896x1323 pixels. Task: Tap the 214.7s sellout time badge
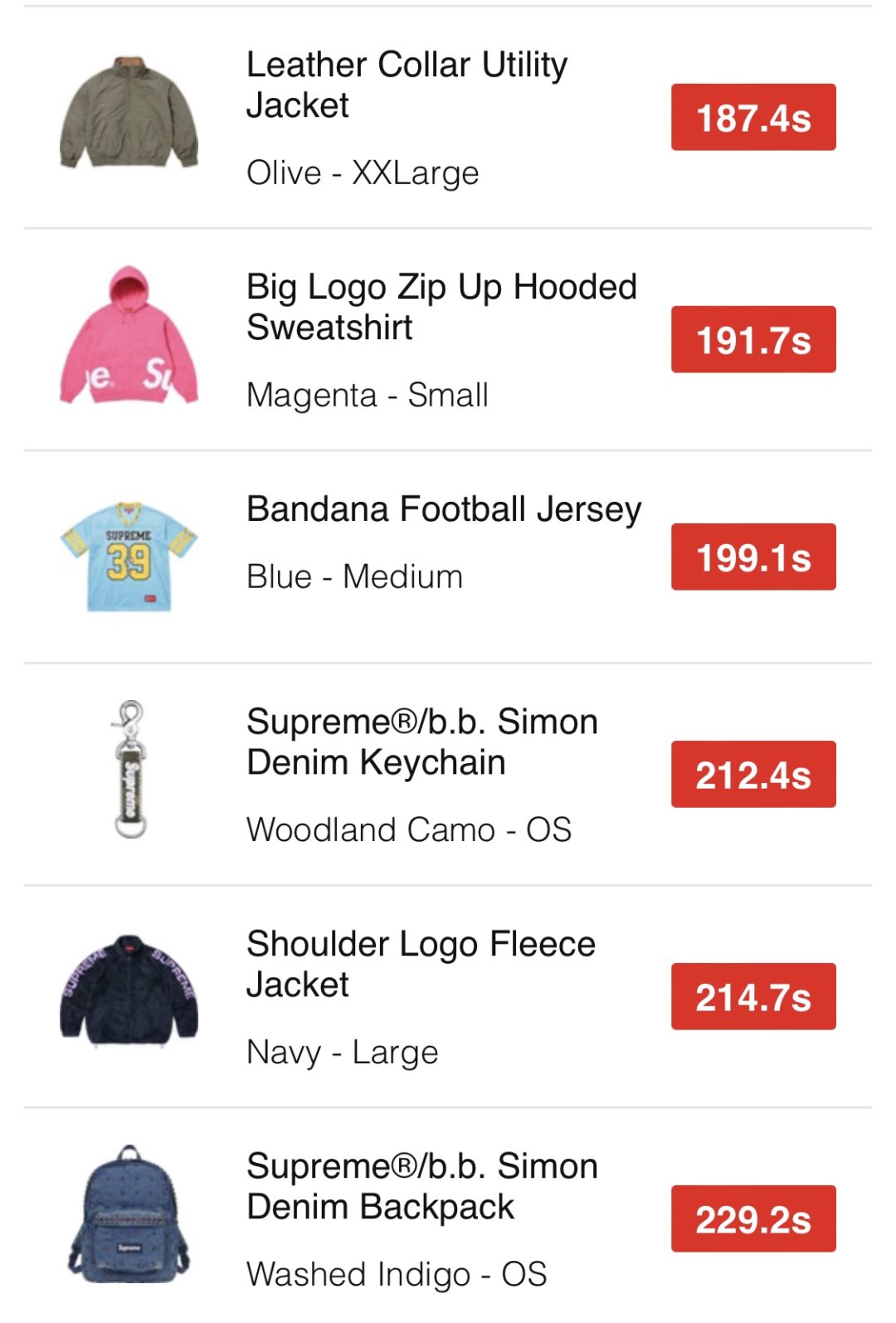pos(752,996)
